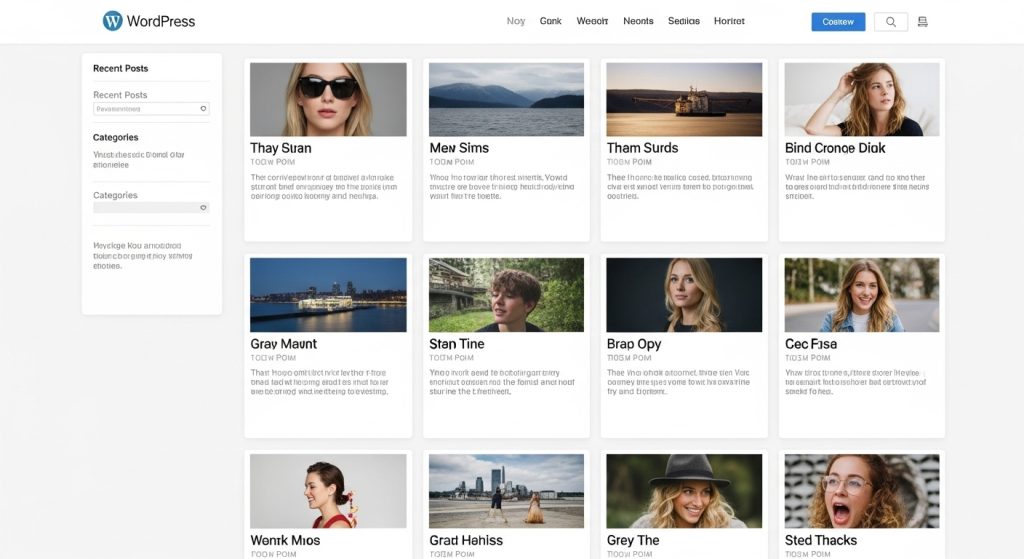The image size is (1024, 559).
Task: Click the excerpt text under Mew Sims
Action: [x=502, y=187]
